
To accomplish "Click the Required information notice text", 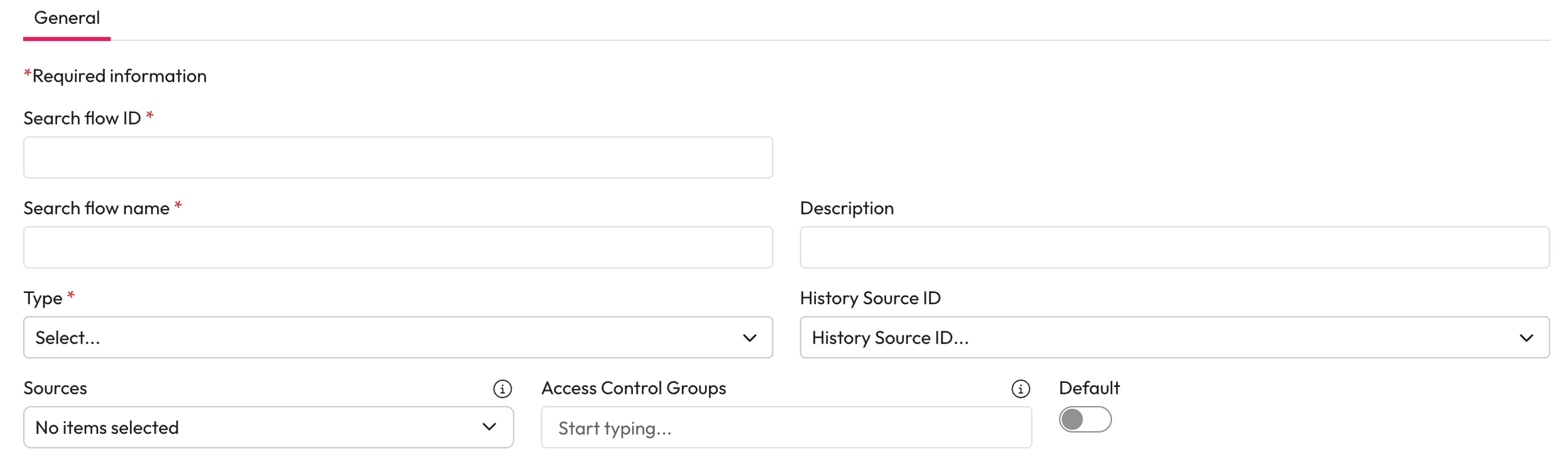I will (x=119, y=75).
